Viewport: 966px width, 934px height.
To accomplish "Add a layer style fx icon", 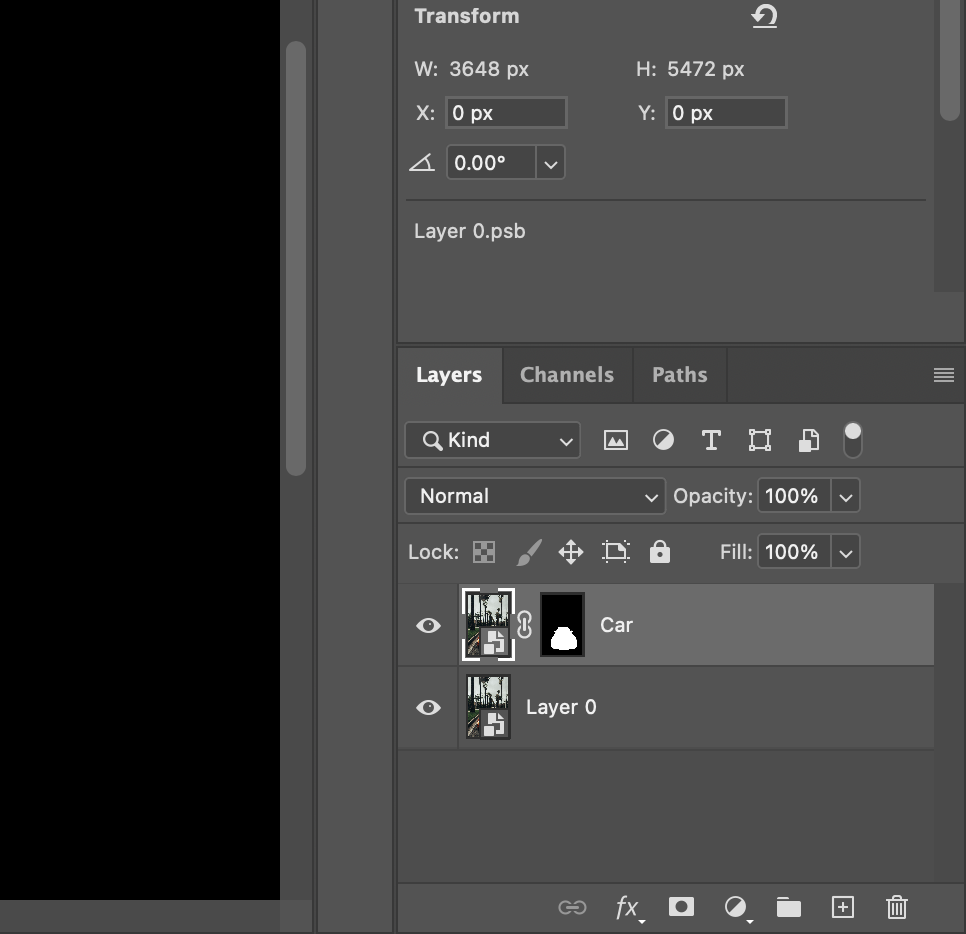I will click(628, 908).
